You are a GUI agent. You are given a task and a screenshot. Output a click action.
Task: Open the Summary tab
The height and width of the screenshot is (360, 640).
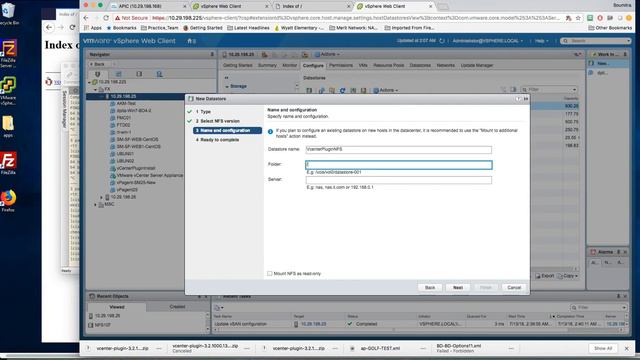point(267,65)
